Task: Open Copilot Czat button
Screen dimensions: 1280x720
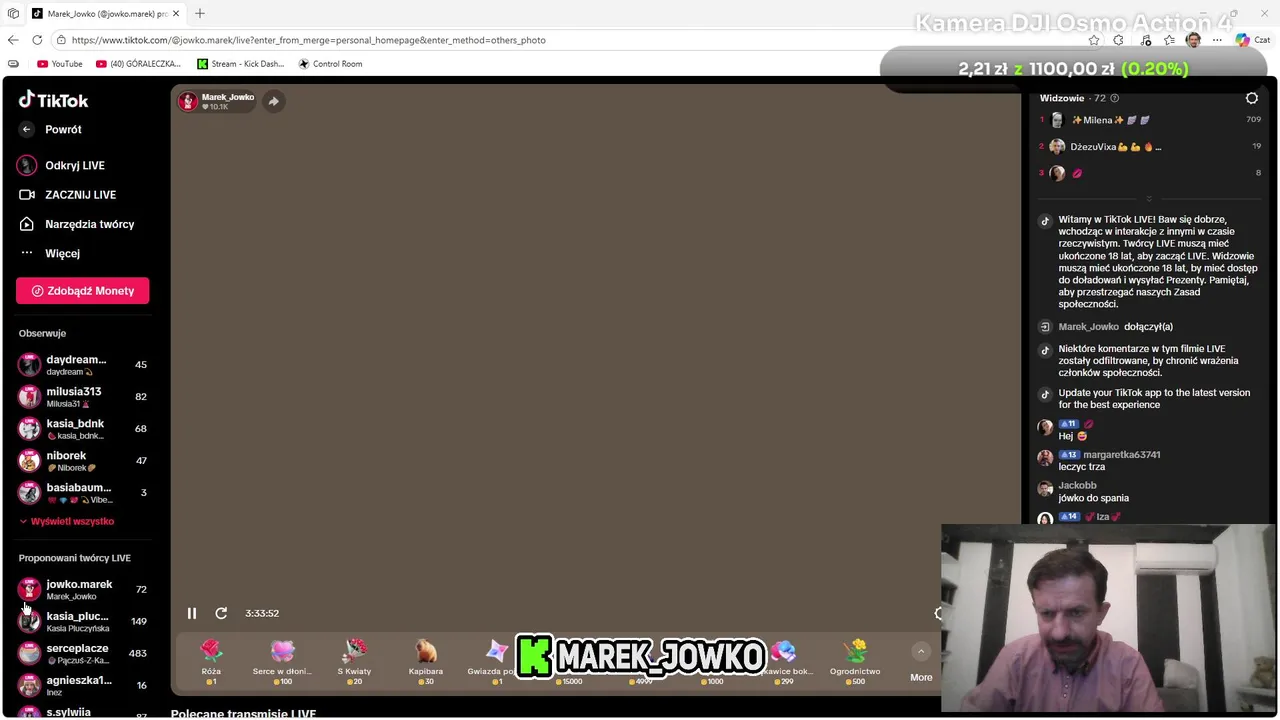Action: 1252,40
